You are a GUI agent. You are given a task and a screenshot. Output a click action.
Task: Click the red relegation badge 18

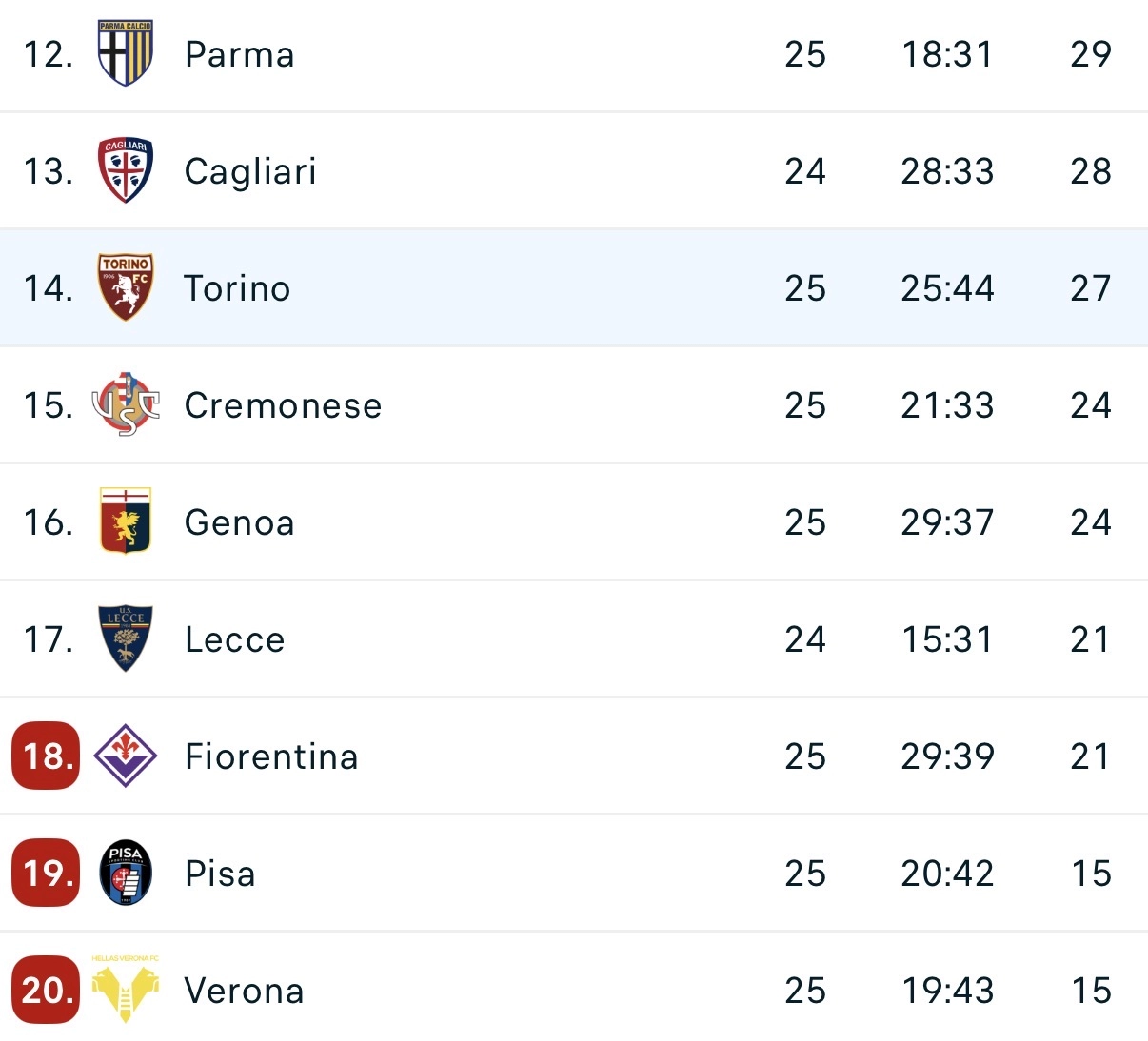(x=46, y=756)
